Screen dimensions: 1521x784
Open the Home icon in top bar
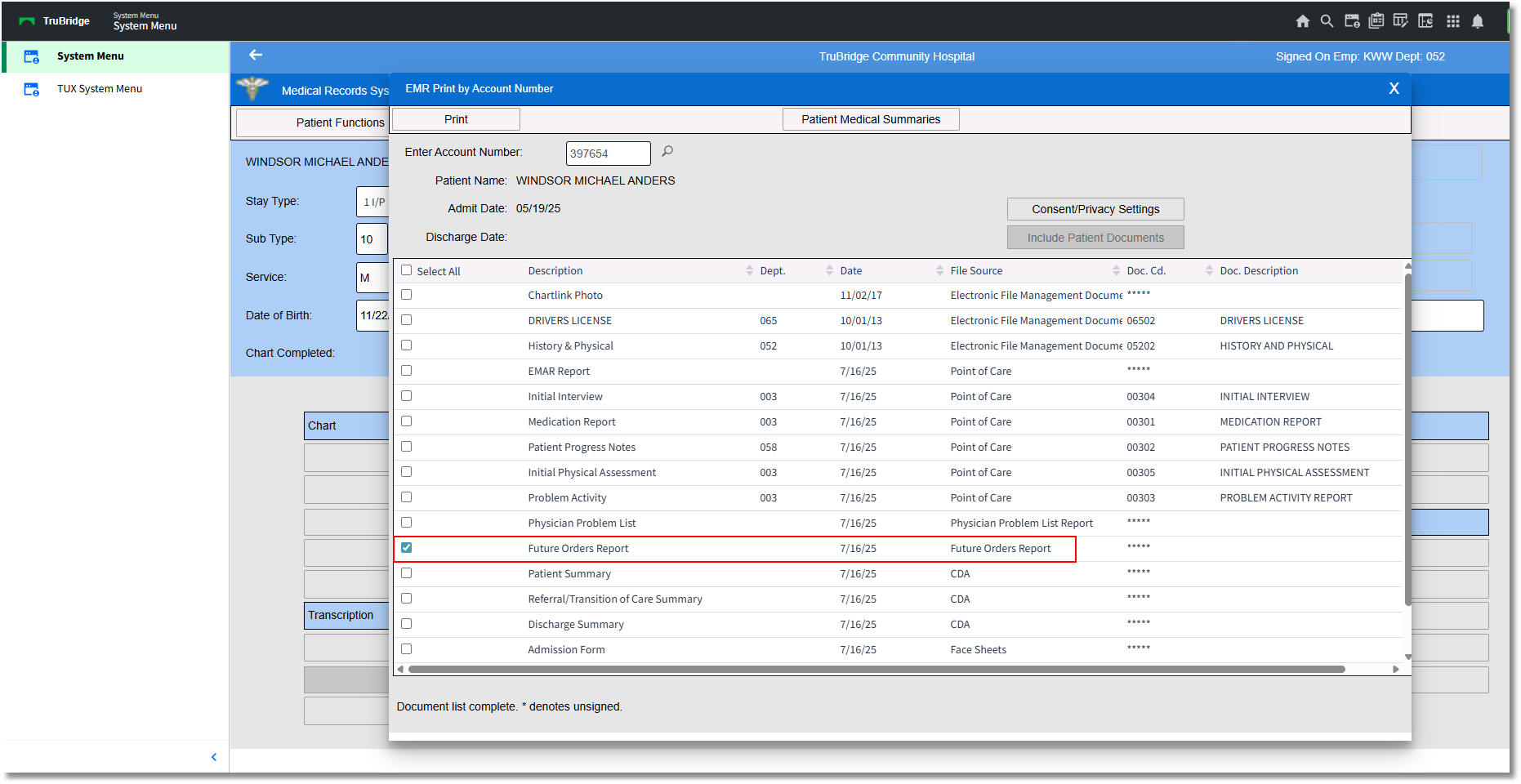[x=1303, y=21]
